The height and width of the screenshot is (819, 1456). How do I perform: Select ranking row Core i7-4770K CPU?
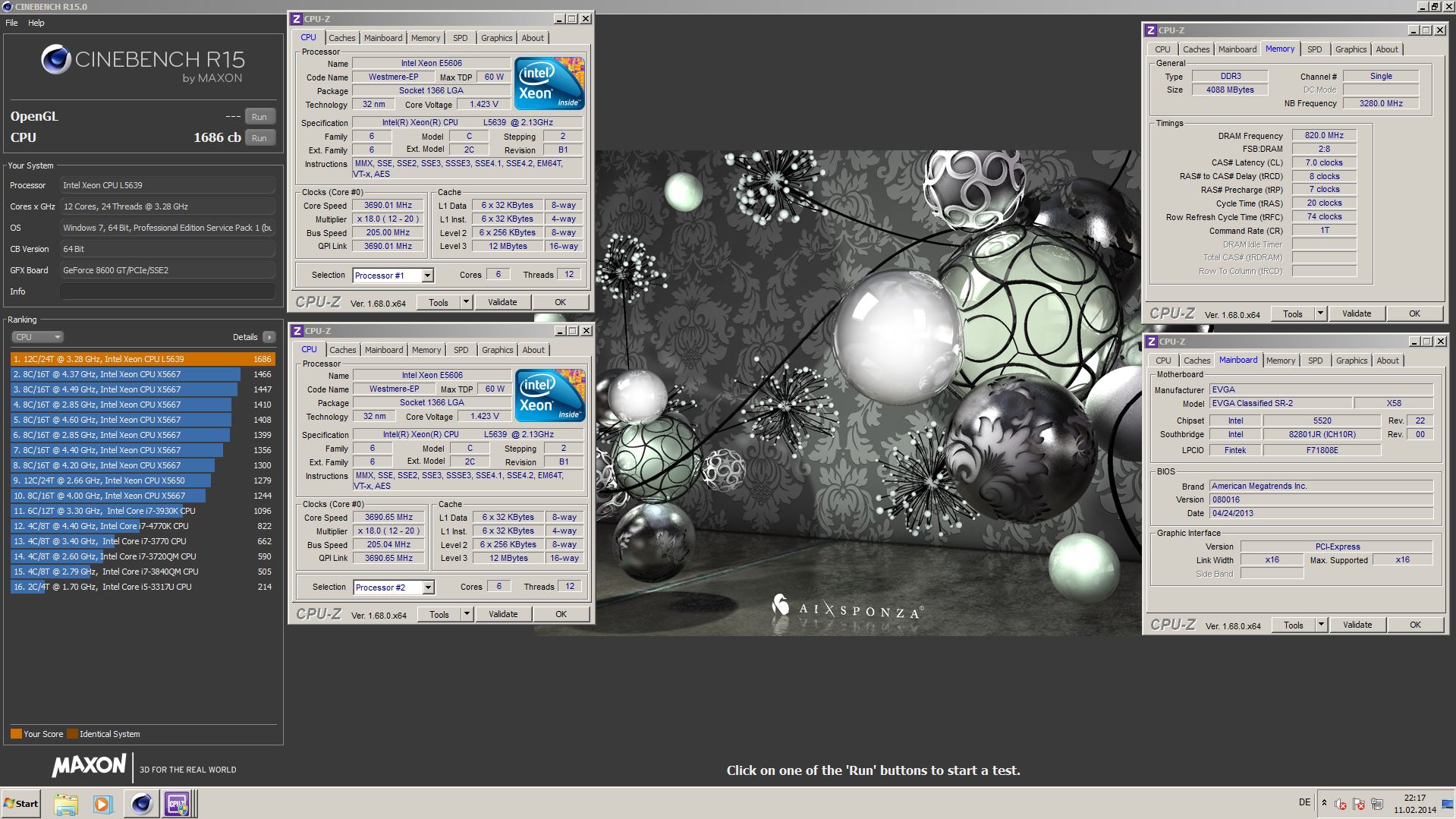coord(143,526)
